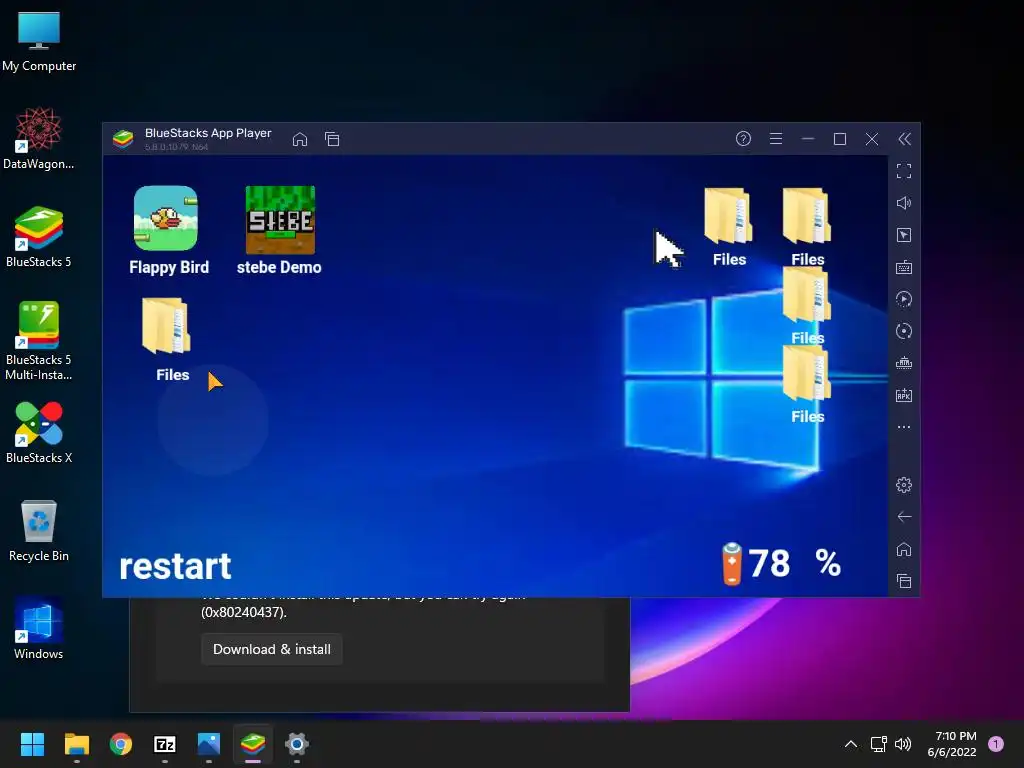Collapse BlueStacks side toolbar with double chevron
Screen dimensions: 1024x768
(904, 138)
